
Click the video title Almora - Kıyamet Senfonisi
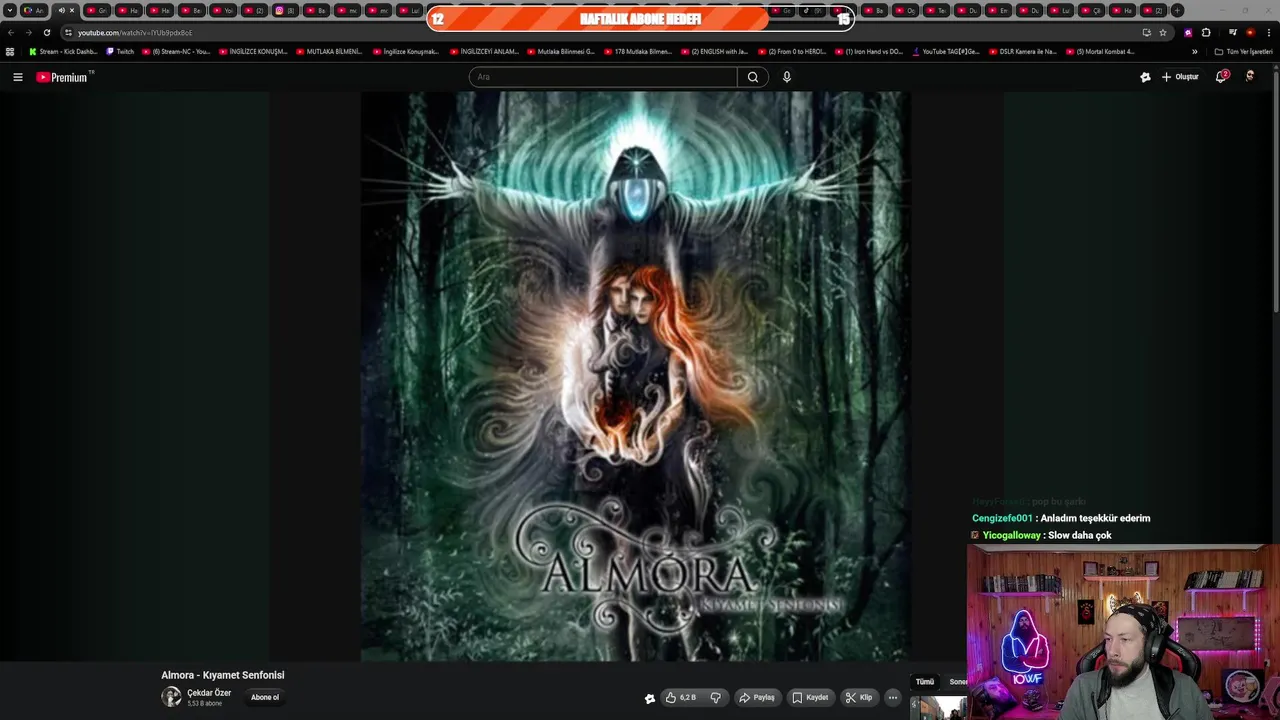point(223,675)
